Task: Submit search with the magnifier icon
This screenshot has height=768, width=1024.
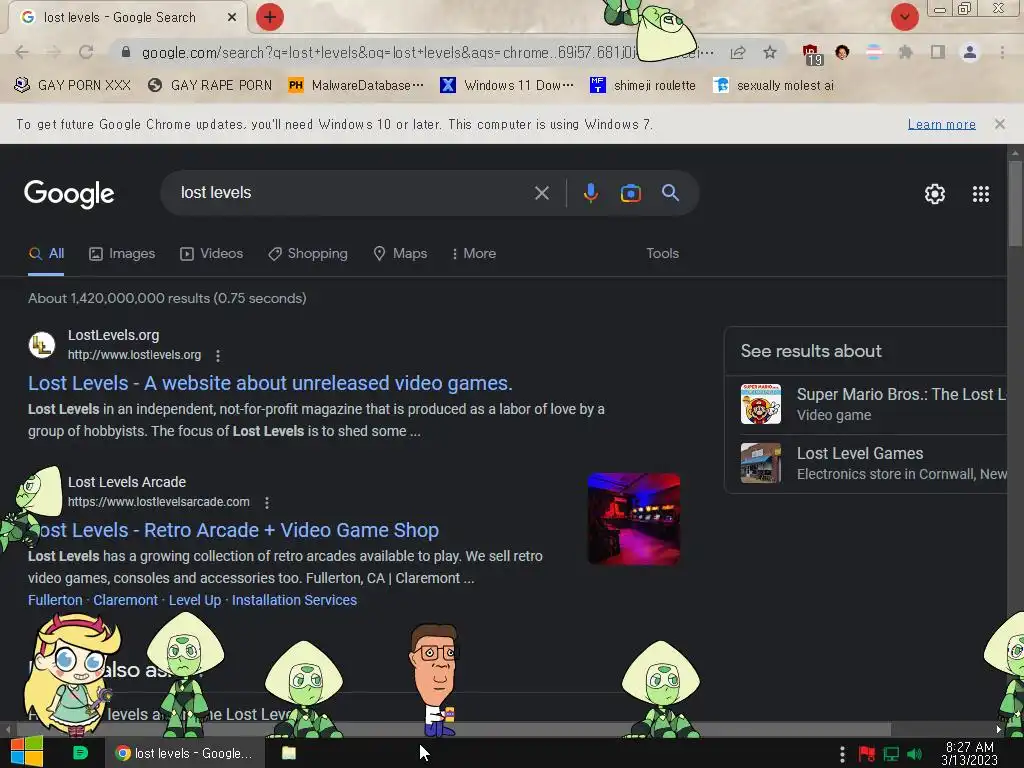Action: pyautogui.click(x=670, y=193)
